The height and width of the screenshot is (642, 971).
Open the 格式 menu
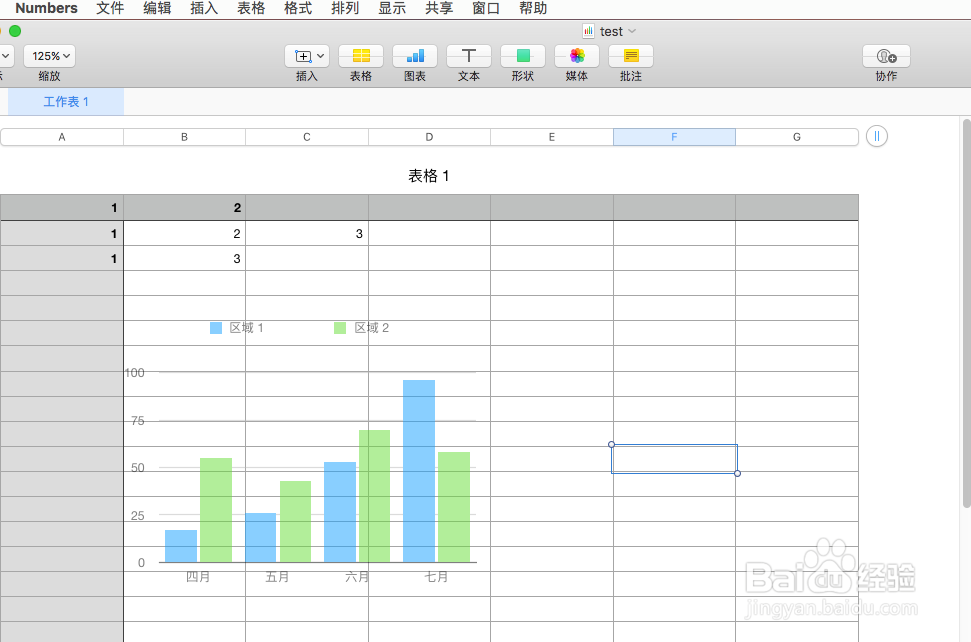pyautogui.click(x=297, y=8)
